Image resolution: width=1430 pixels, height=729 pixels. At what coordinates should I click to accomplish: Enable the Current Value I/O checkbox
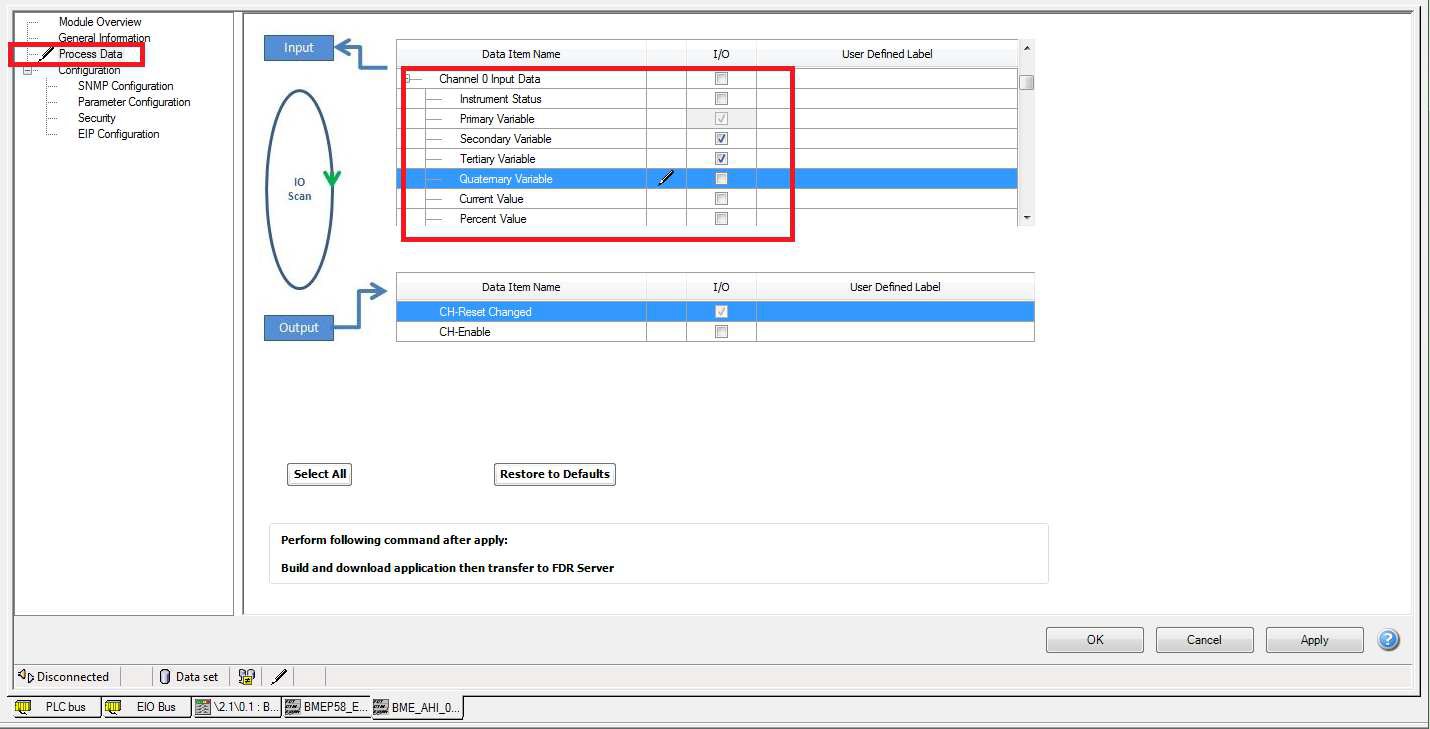point(721,199)
